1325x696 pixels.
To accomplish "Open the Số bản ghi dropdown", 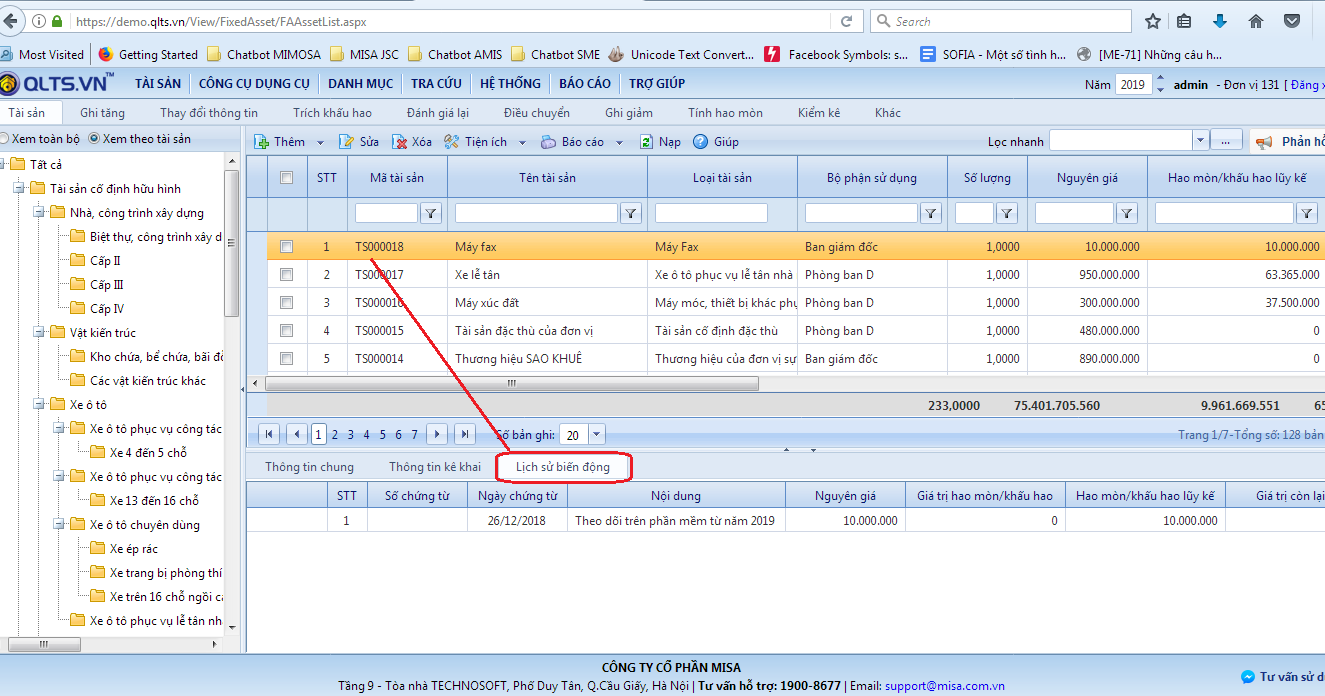I will tap(597, 434).
